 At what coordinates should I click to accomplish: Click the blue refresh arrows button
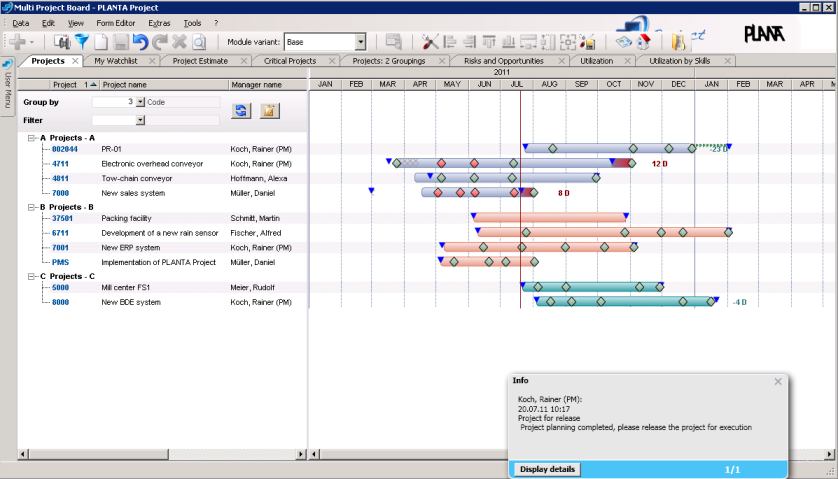click(x=241, y=110)
